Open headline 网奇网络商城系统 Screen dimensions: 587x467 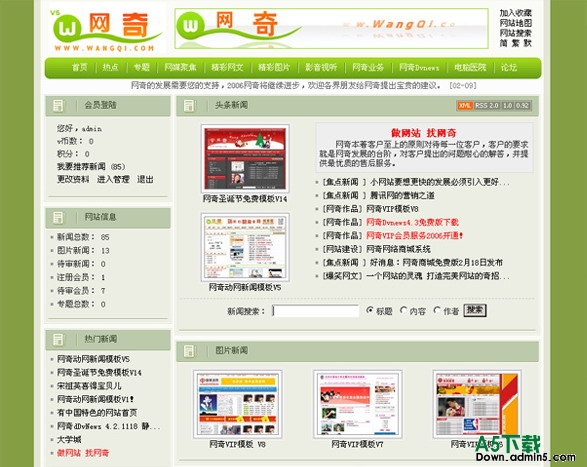click(x=398, y=249)
